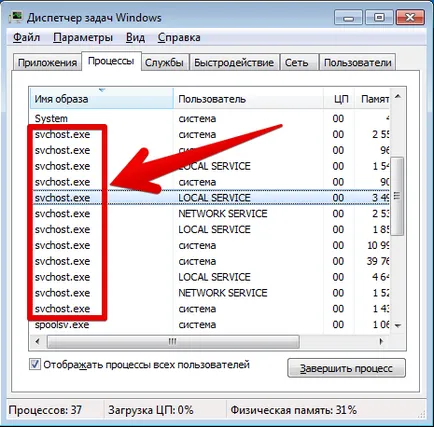Click the Завершить процесс button
The image size is (434, 427).
click(x=346, y=368)
